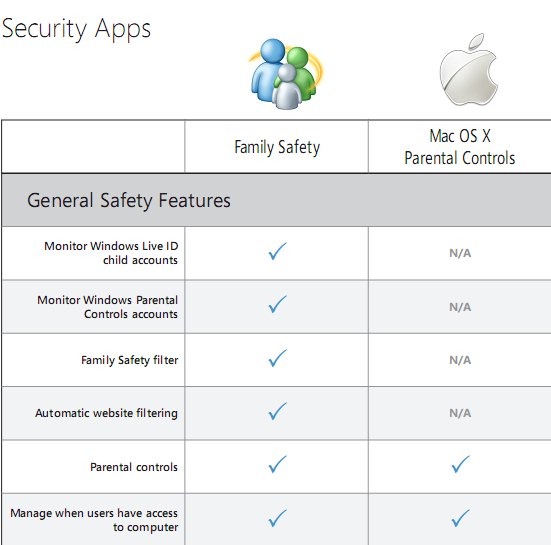Select the Monitor Windows Live ID child accounts label
The width and height of the screenshot is (551, 545).
click(x=111, y=253)
